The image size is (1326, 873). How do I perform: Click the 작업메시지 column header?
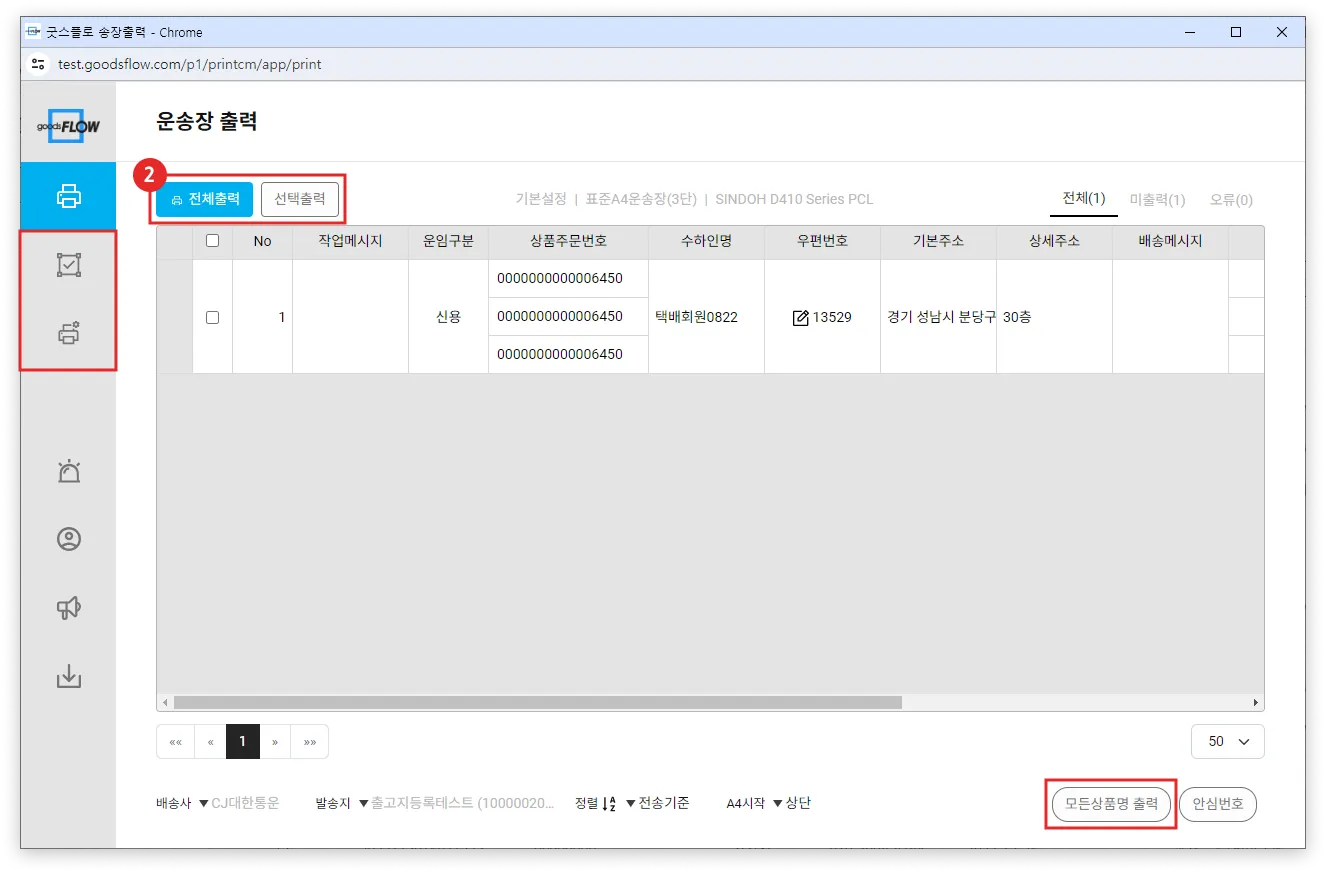coord(350,241)
